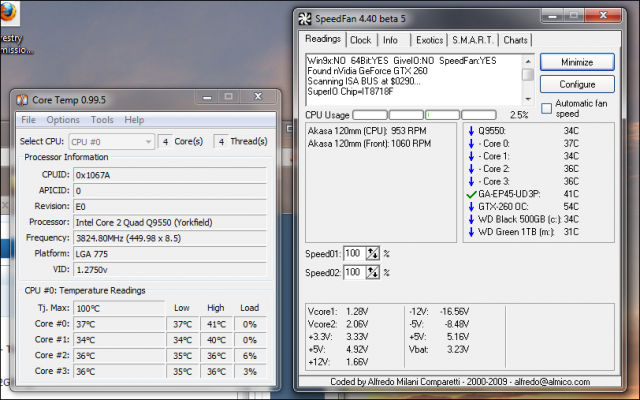
Task: Click the SuperIO Chip=IT8718F log line
Action: [x=350, y=91]
